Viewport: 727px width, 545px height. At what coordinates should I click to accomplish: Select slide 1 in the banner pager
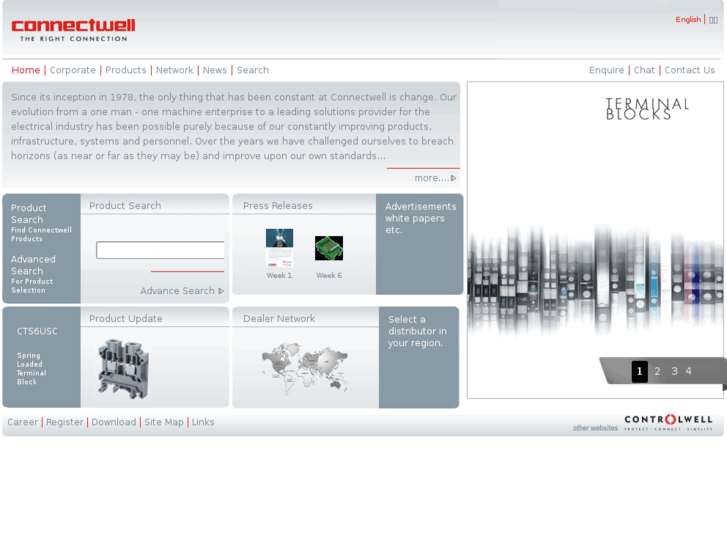[639, 372]
